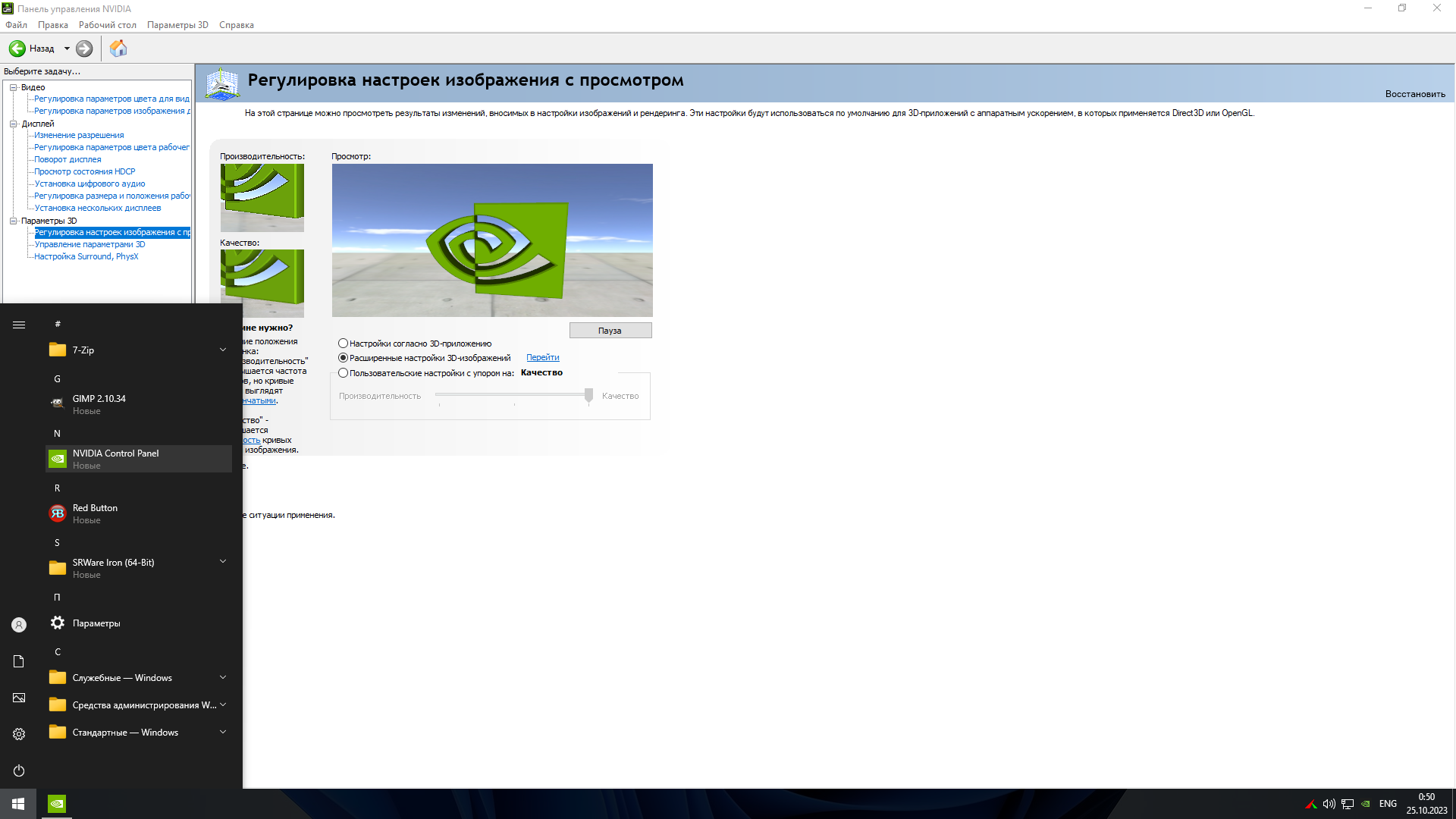Screen dimensions: 1456x819
Task: Click the 3D settings page header icon
Action: click(x=222, y=83)
